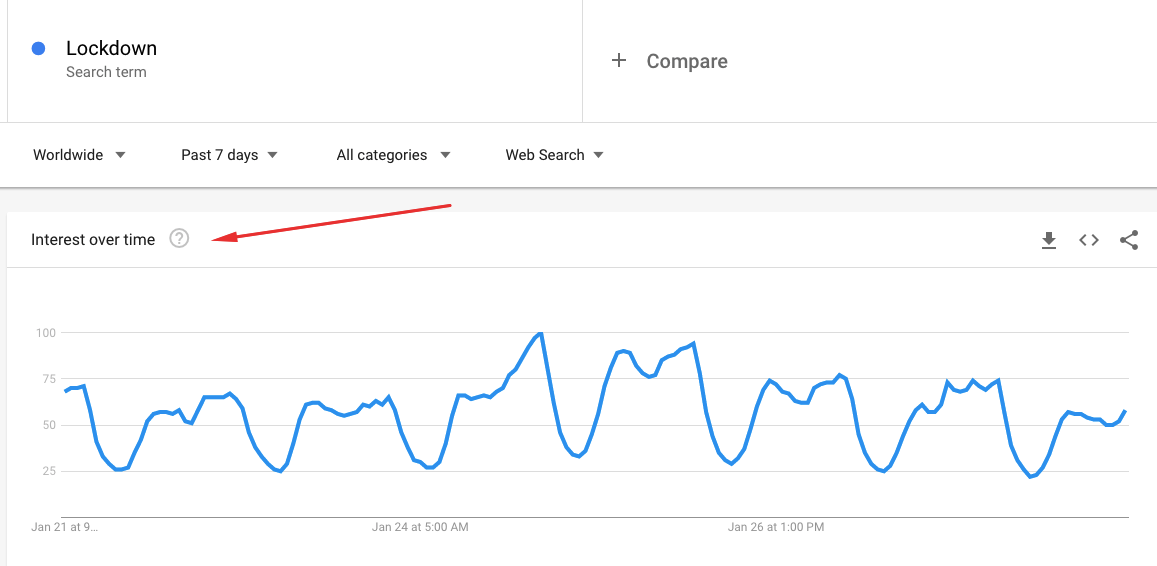Click the Compare button text
1157x566 pixels.
(687, 61)
